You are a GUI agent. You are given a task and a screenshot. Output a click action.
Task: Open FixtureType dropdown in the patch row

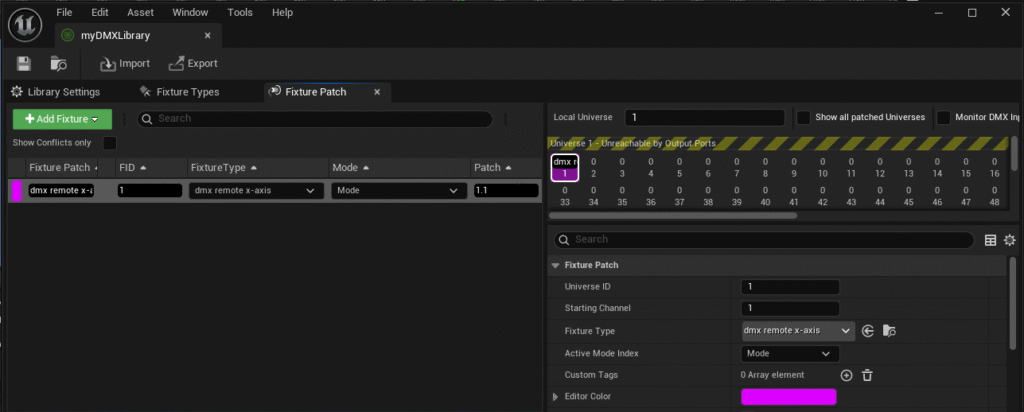(x=256, y=191)
